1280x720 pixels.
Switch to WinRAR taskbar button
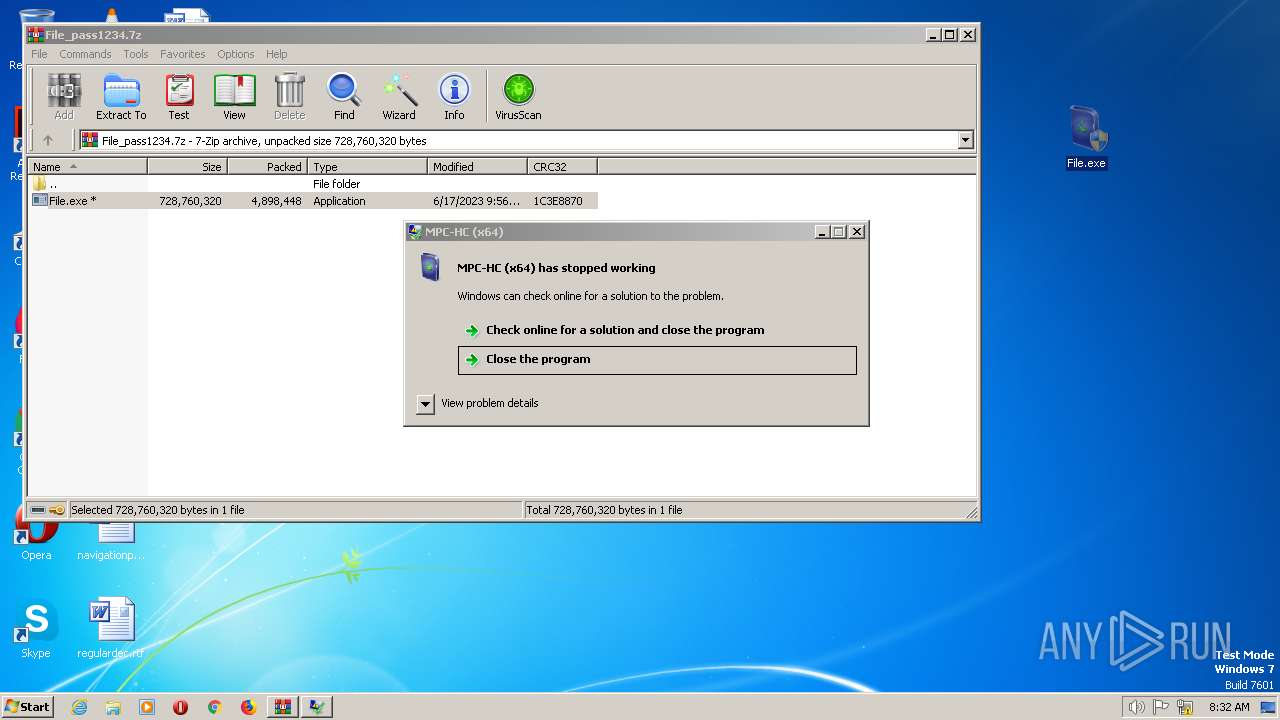point(283,707)
